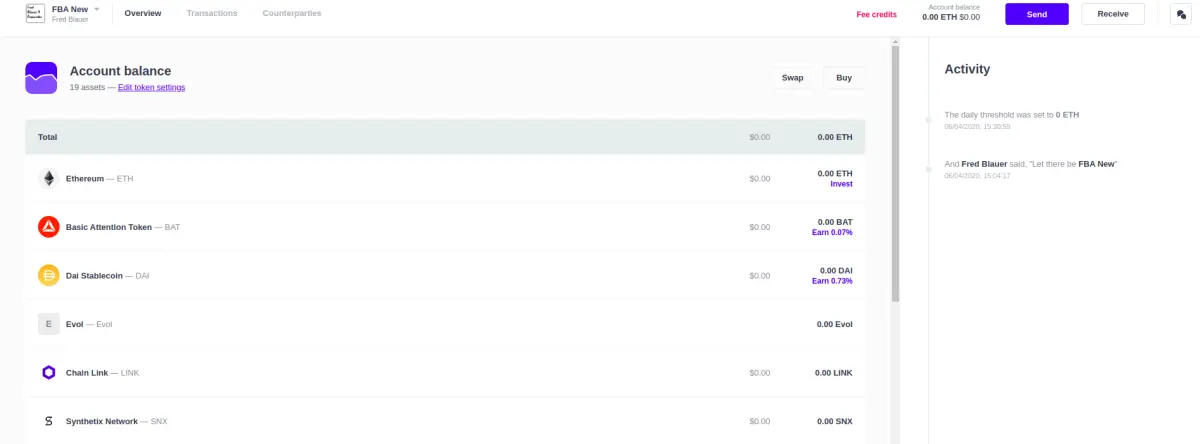
Task: Click the Synthetix Network S icon
Action: (48, 421)
